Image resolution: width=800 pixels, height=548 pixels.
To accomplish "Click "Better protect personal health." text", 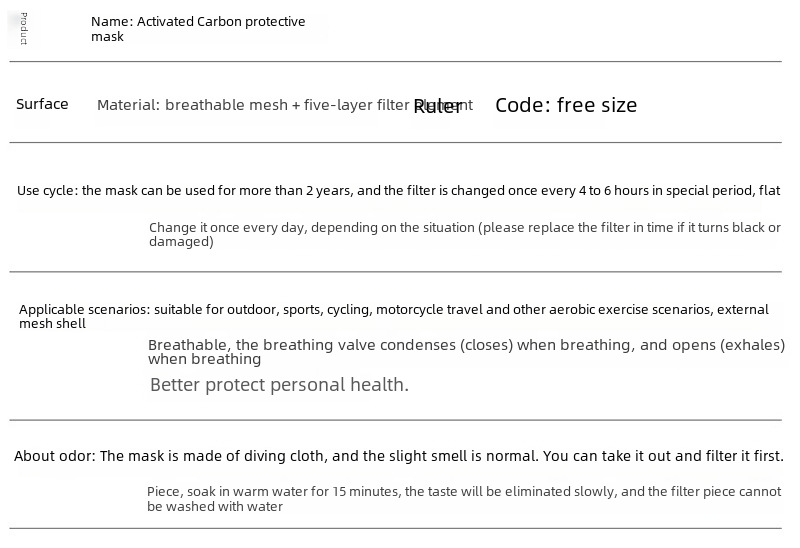I will point(280,385).
